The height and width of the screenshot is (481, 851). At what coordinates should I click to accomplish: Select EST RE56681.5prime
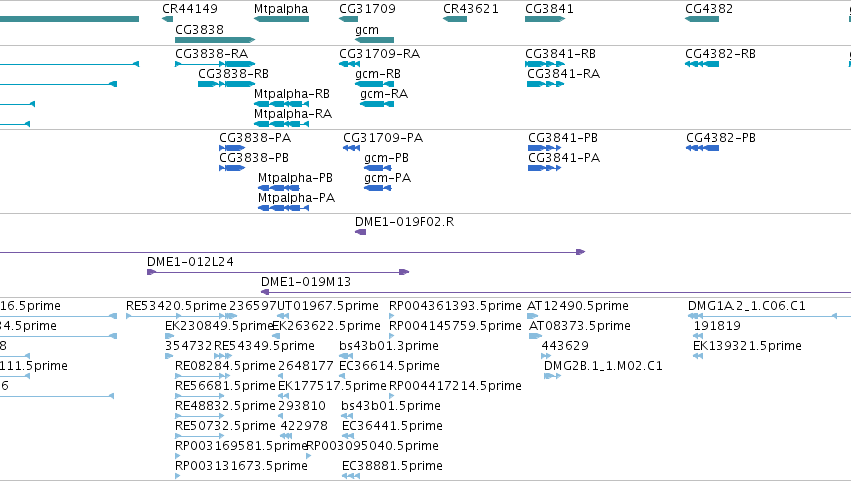click(x=225, y=387)
